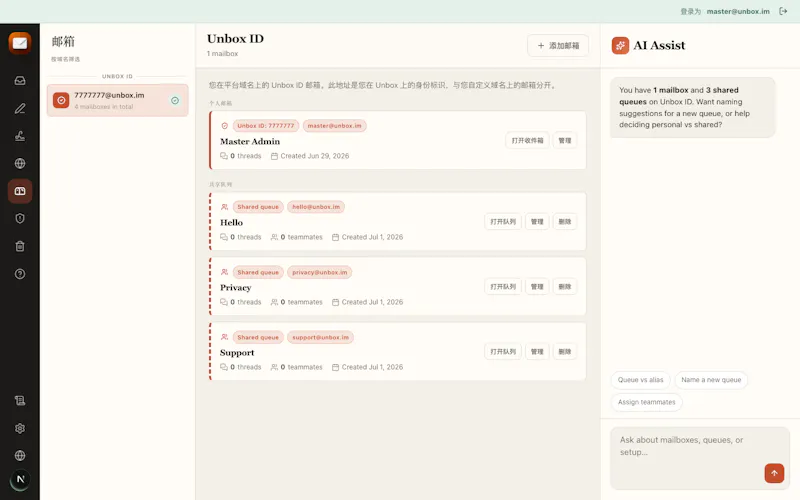Screen dimensions: 800x500
Task: Open the globe icon below the signature icon
Action: [x=20, y=163]
